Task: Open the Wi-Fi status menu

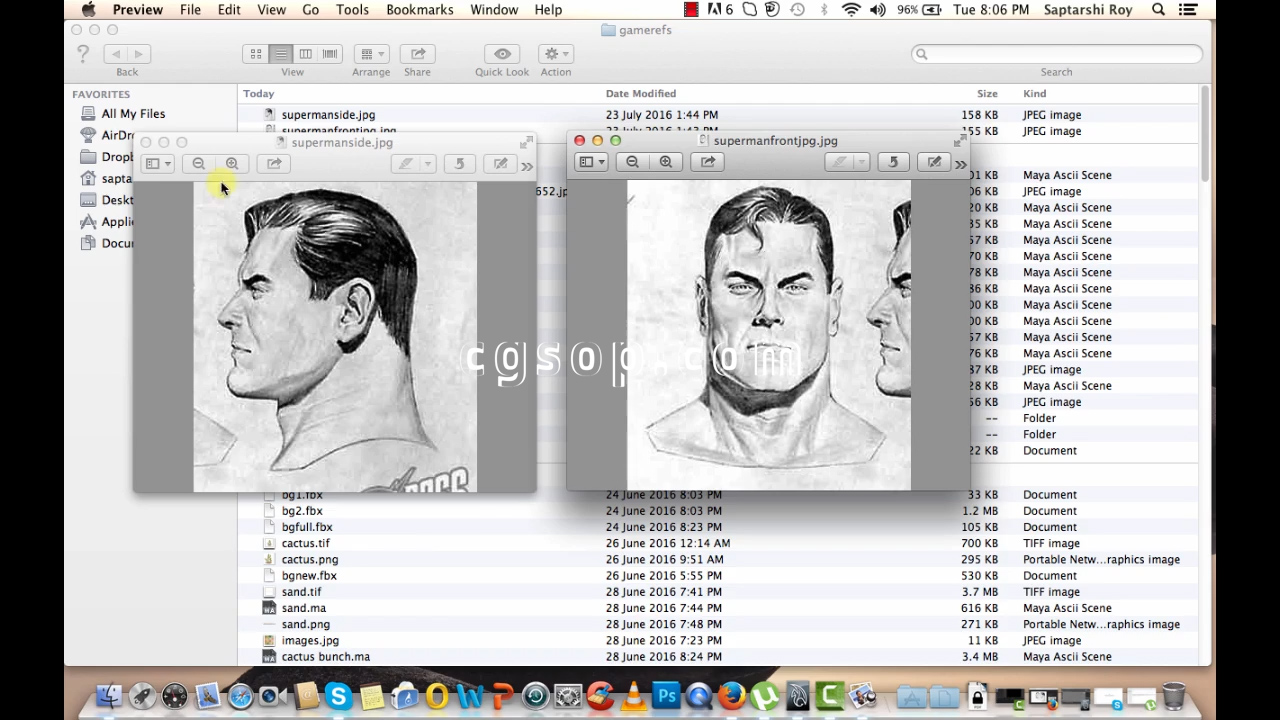Action: [x=851, y=10]
